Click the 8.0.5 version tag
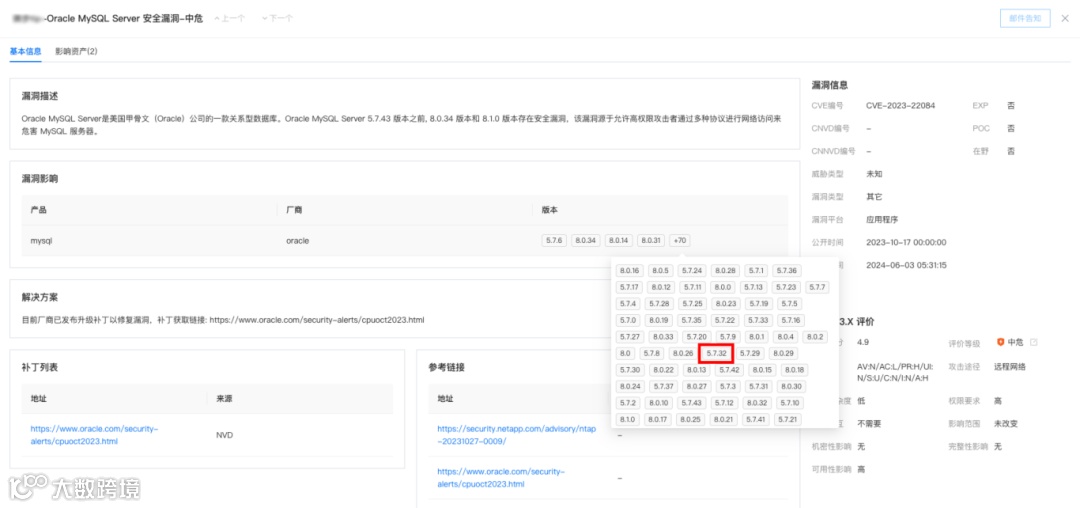The height and width of the screenshot is (508, 1080). 661,271
